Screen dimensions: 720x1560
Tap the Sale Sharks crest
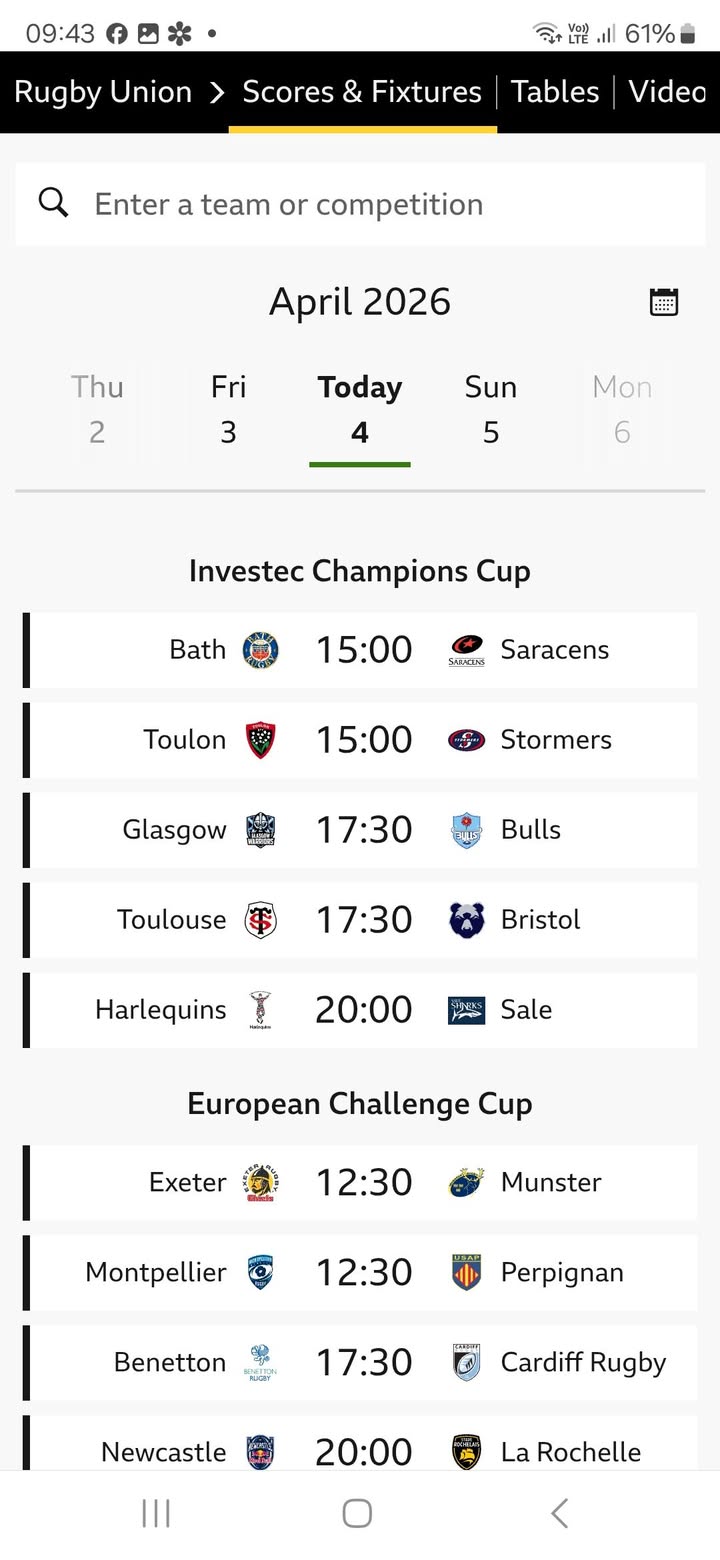(x=466, y=1010)
